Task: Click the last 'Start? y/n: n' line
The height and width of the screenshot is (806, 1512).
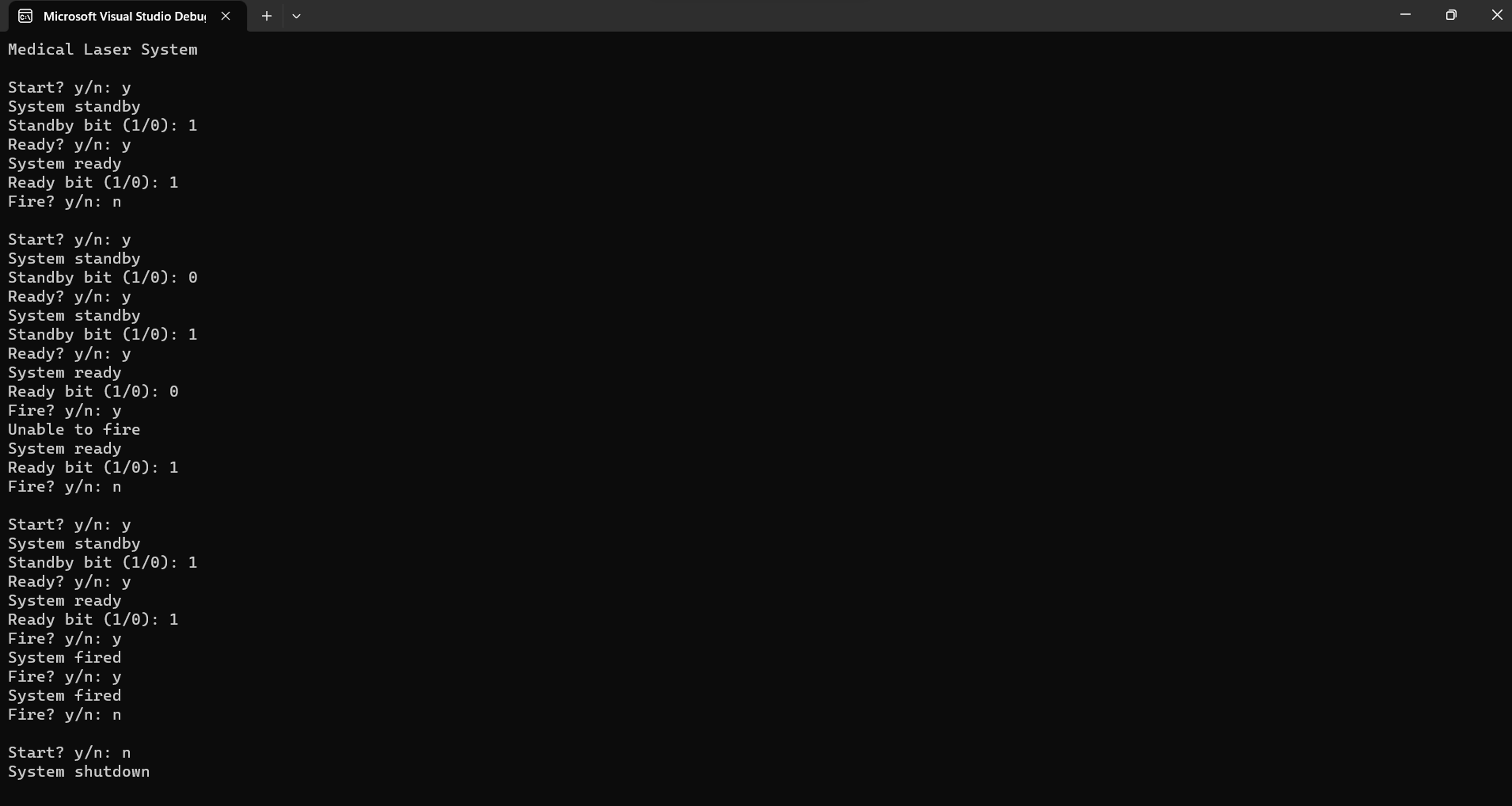Action: [70, 753]
